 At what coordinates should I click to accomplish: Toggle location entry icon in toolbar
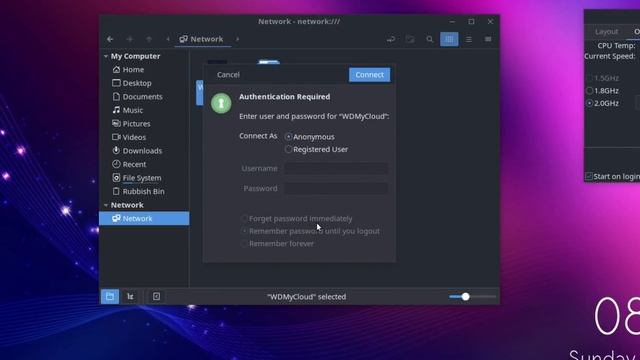coord(391,39)
